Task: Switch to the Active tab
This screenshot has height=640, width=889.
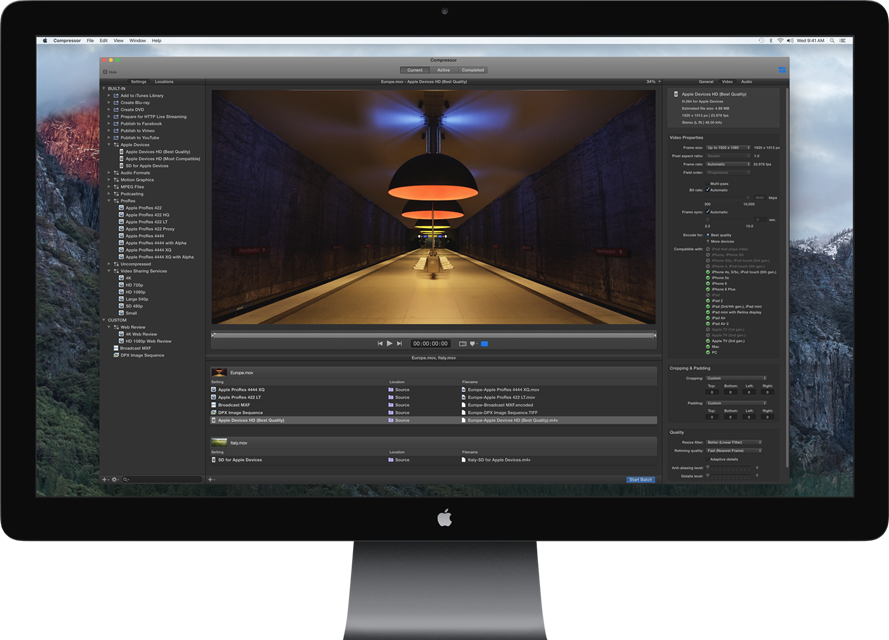Action: [443, 70]
